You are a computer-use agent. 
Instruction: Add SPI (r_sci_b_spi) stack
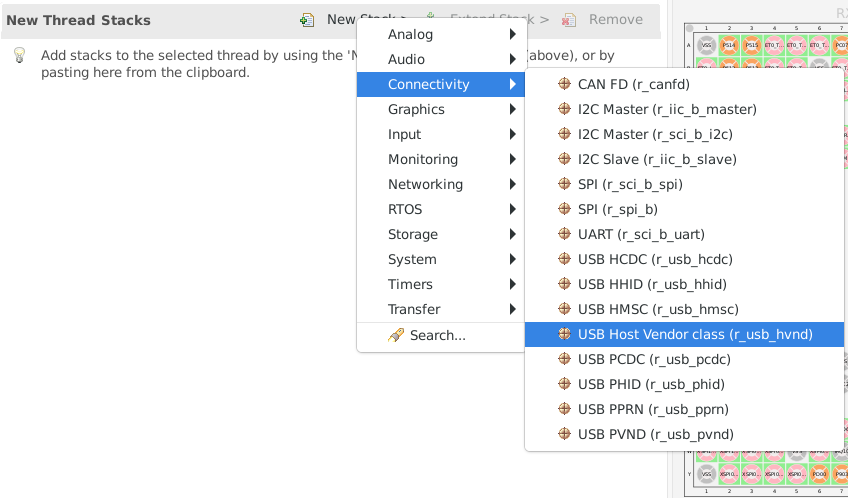pyautogui.click(x=684, y=184)
